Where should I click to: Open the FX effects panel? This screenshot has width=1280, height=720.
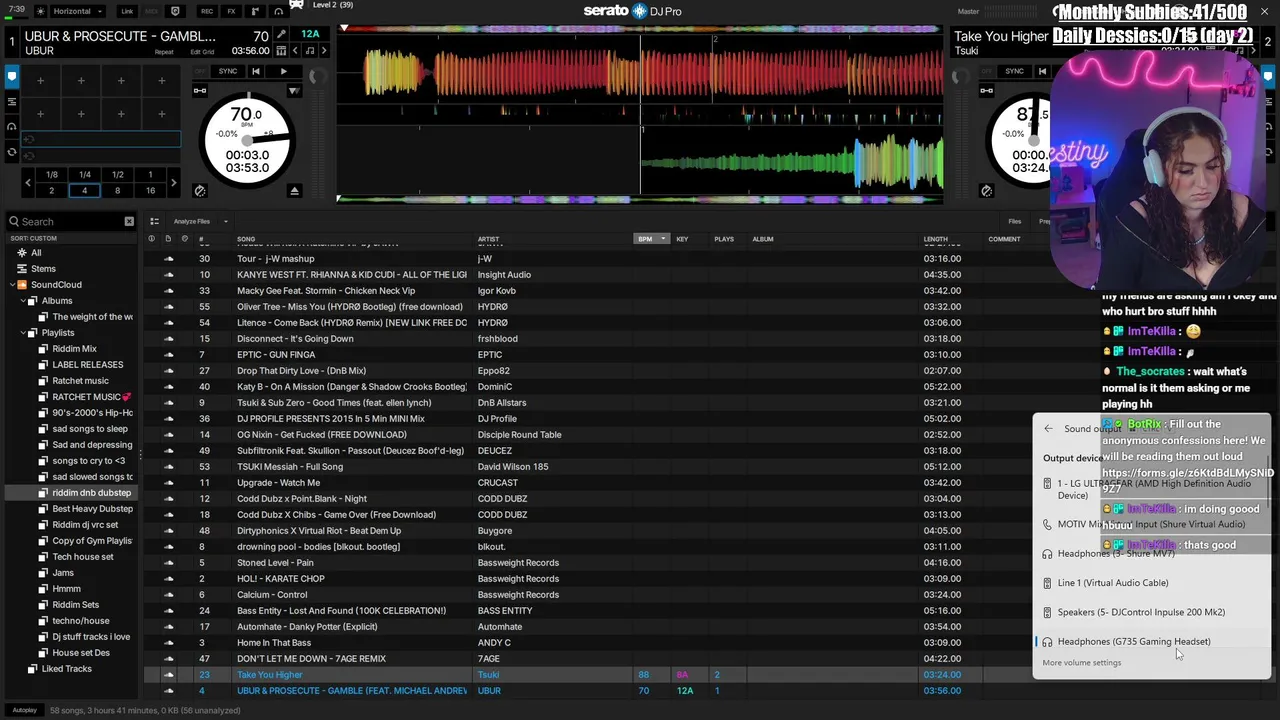[x=231, y=11]
